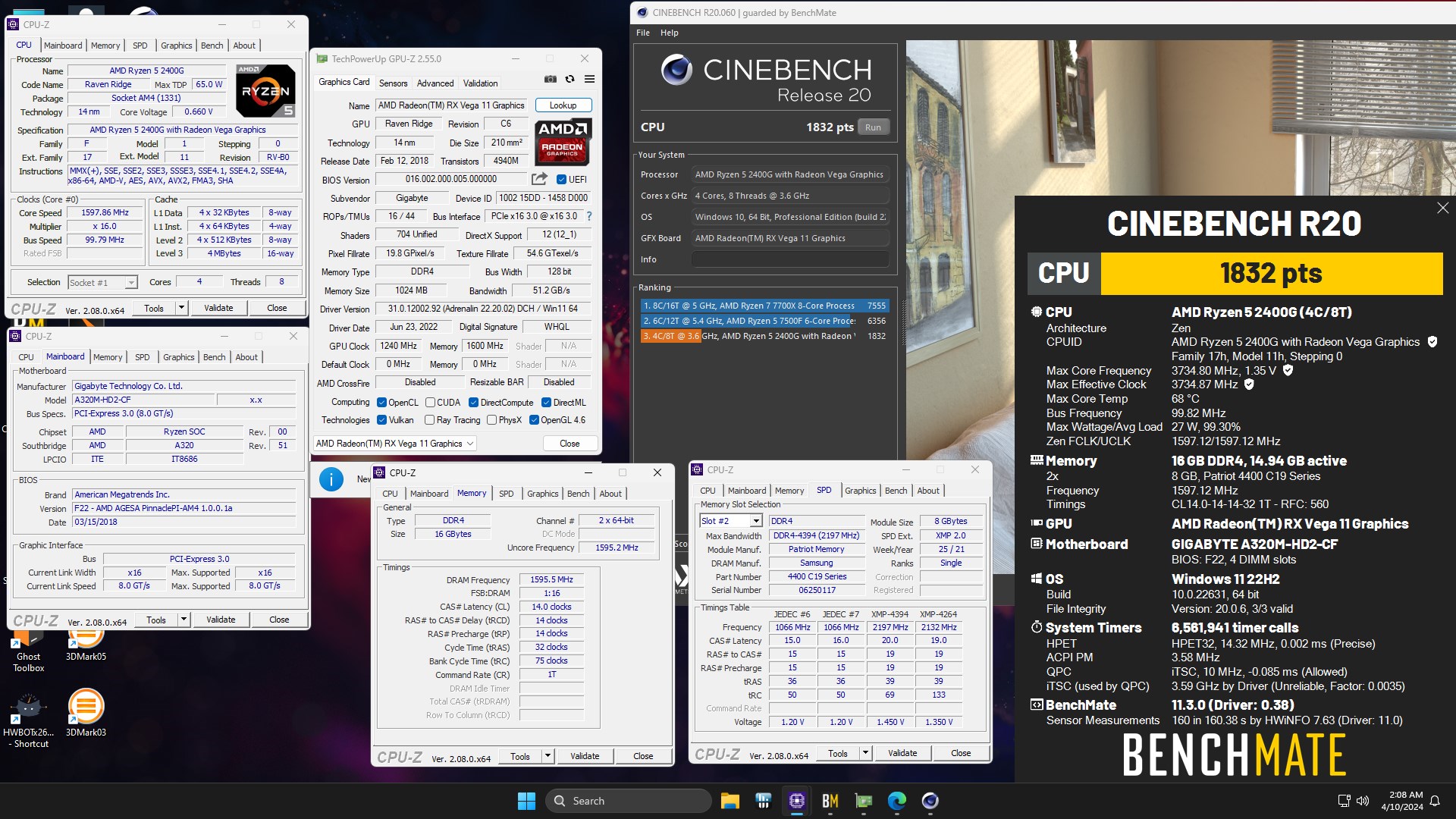The image size is (1456, 819).
Task: Click the verified shield next to CPUID line
Action: pyautogui.click(x=1432, y=342)
